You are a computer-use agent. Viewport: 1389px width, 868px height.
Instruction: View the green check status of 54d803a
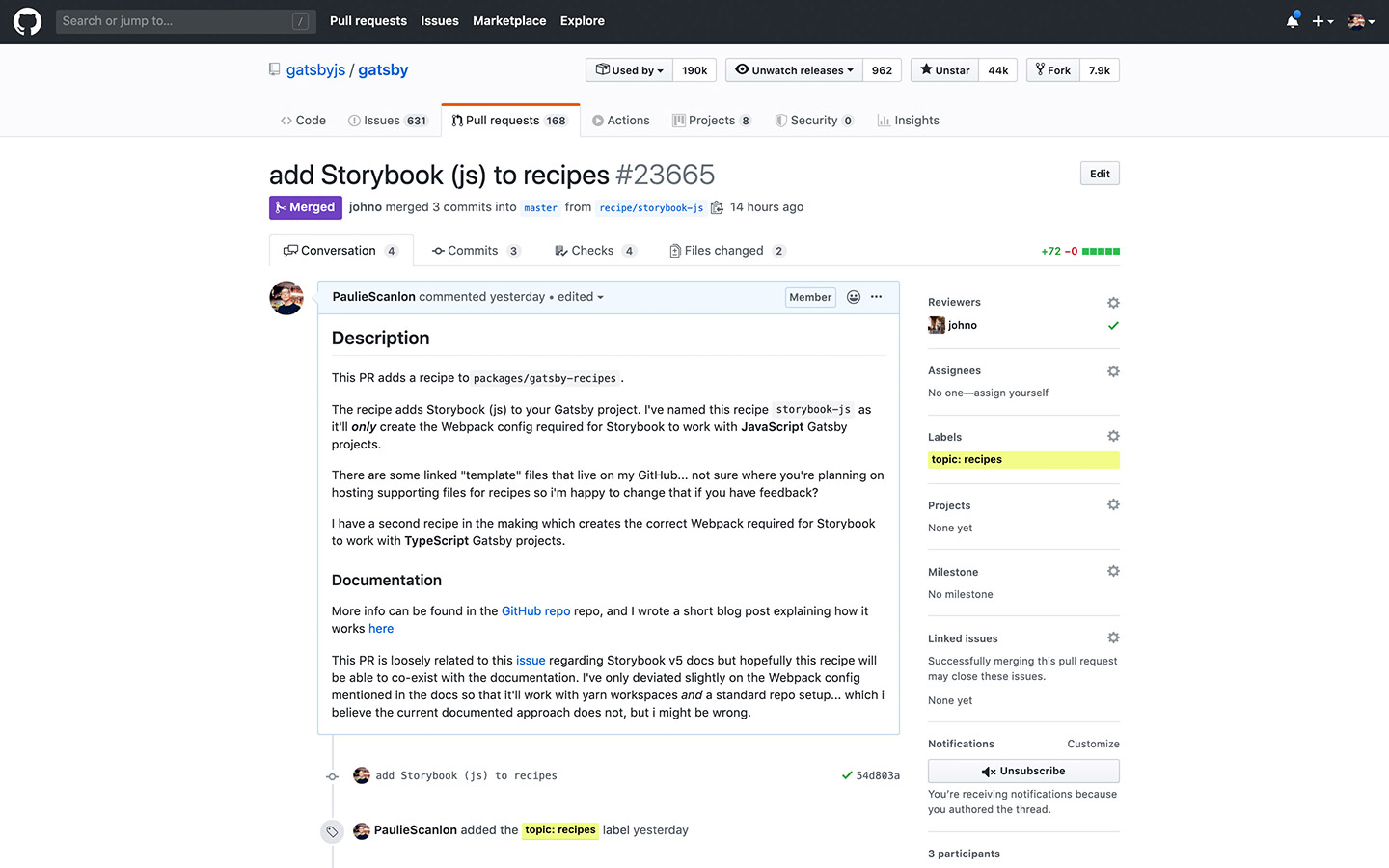(847, 775)
